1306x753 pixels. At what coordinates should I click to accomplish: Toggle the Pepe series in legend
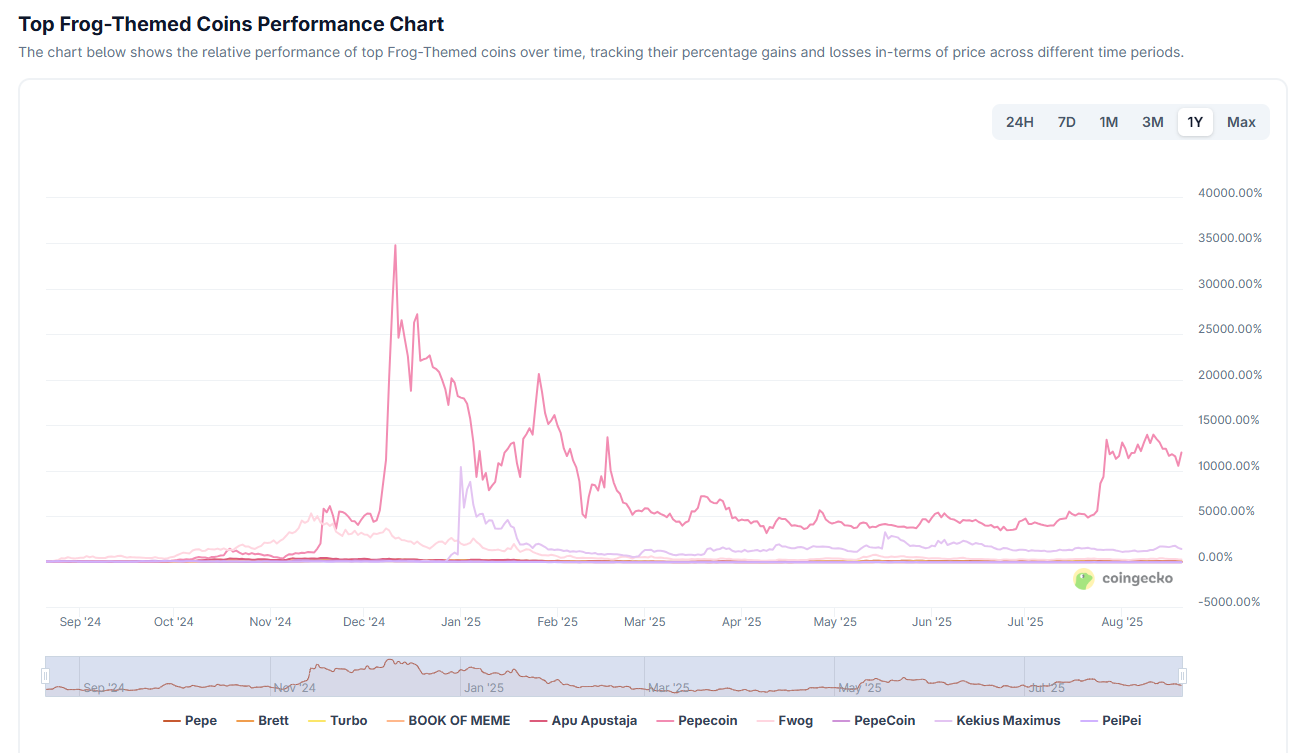pos(190,720)
